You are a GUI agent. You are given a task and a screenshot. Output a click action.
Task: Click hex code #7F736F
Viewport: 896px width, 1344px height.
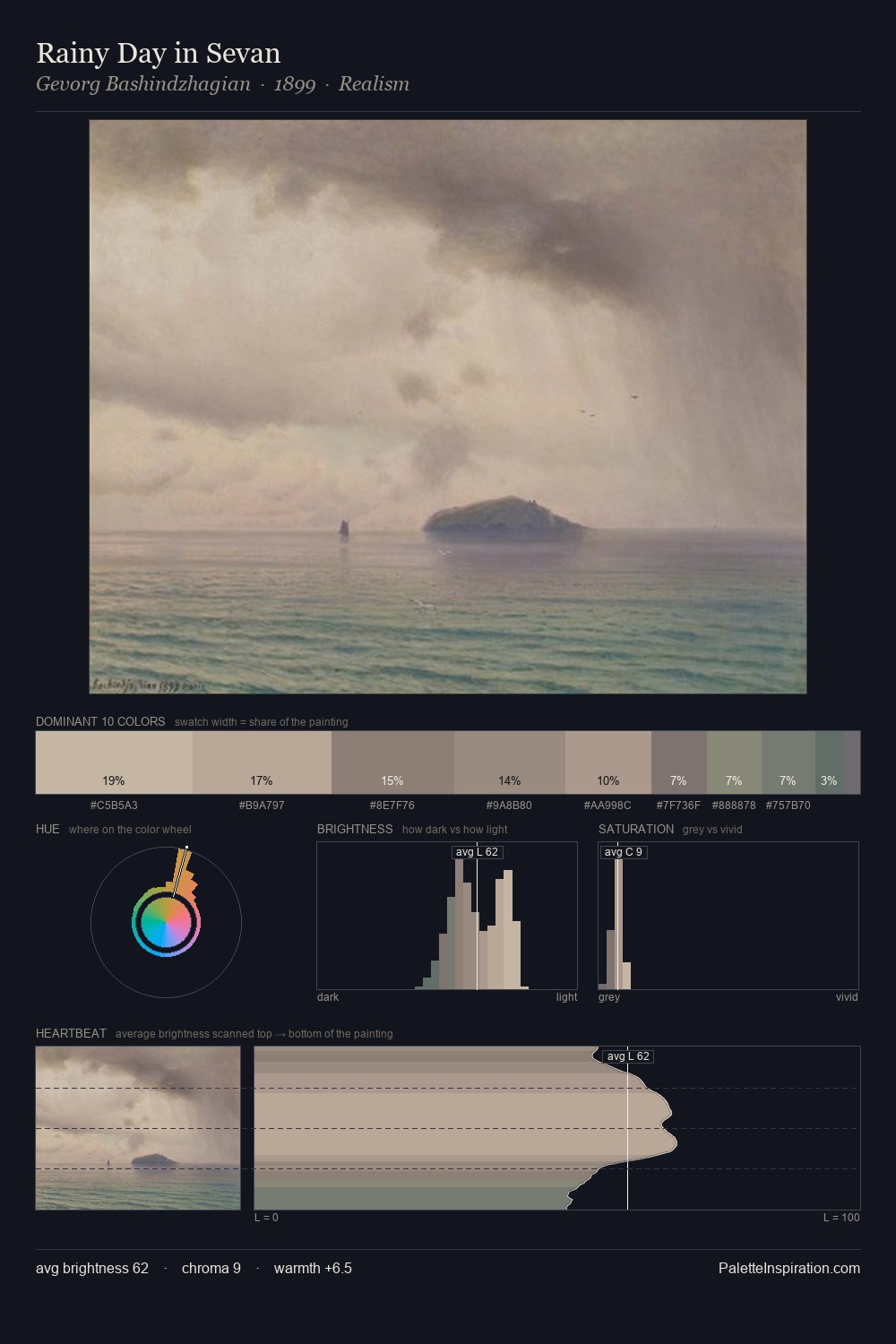click(x=678, y=806)
